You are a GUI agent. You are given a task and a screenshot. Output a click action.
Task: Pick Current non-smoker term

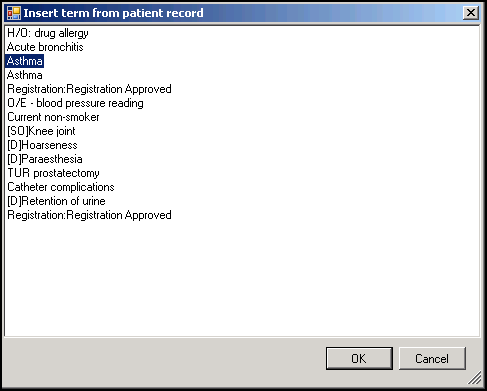53,117
